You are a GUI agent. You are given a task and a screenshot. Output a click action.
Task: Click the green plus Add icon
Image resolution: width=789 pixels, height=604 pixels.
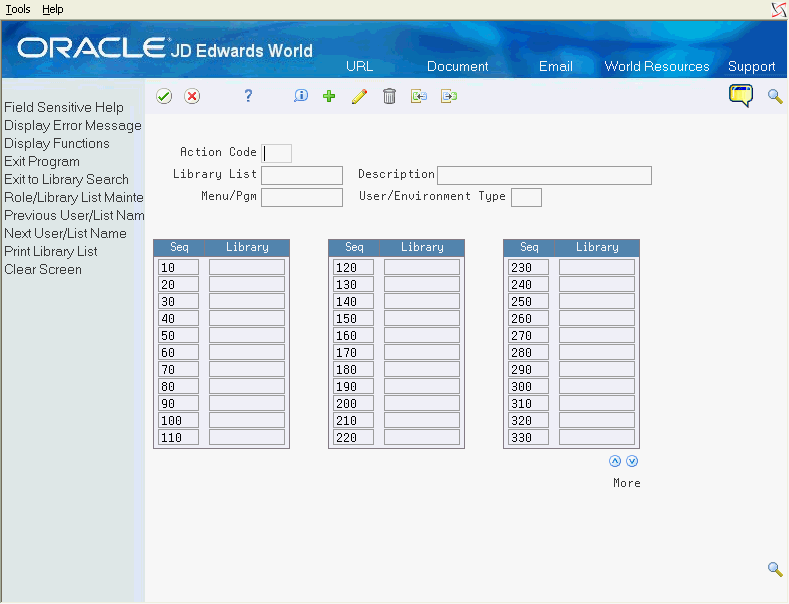pyautogui.click(x=329, y=96)
